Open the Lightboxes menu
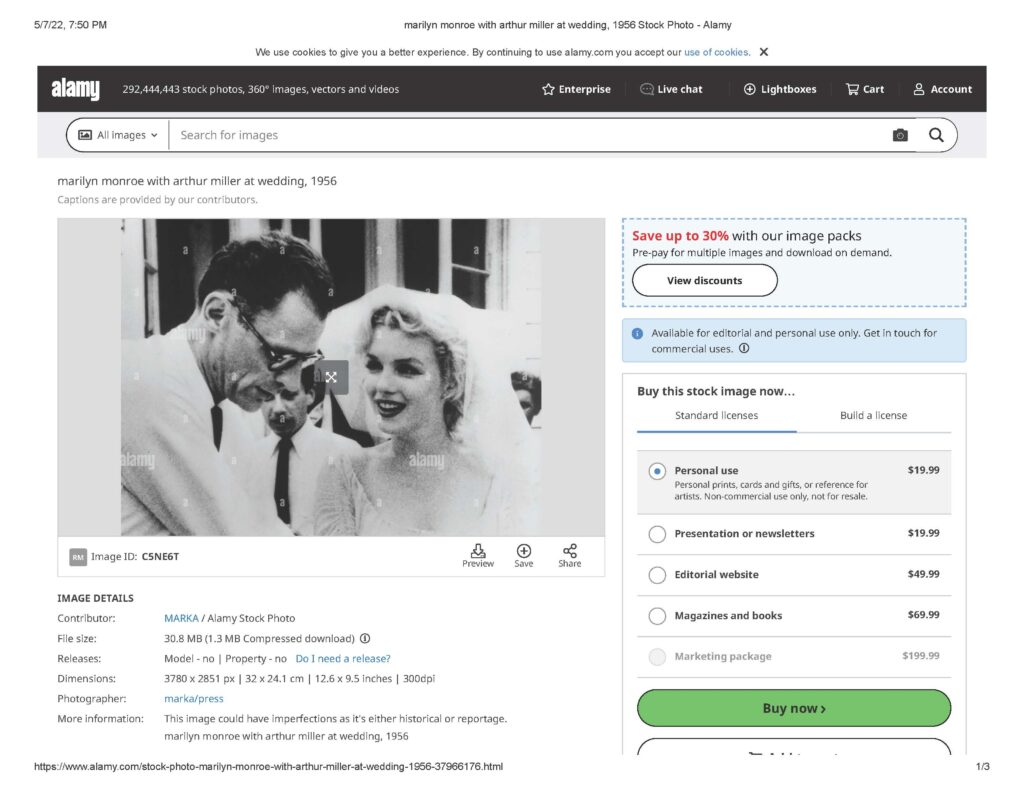This screenshot has height=792, width=1024. tap(780, 89)
